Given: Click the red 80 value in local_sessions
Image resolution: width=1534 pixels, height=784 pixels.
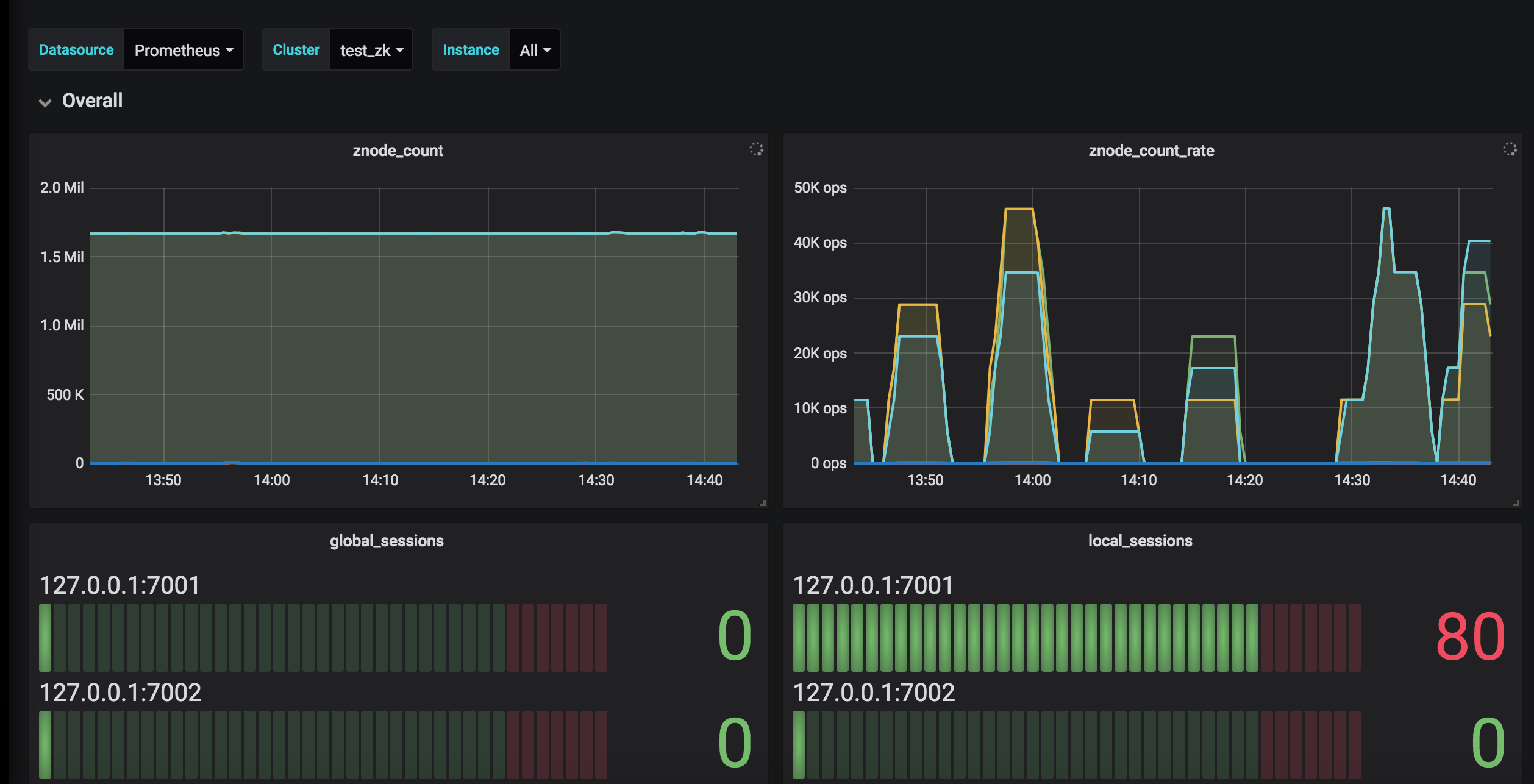Looking at the screenshot, I should tap(1469, 637).
